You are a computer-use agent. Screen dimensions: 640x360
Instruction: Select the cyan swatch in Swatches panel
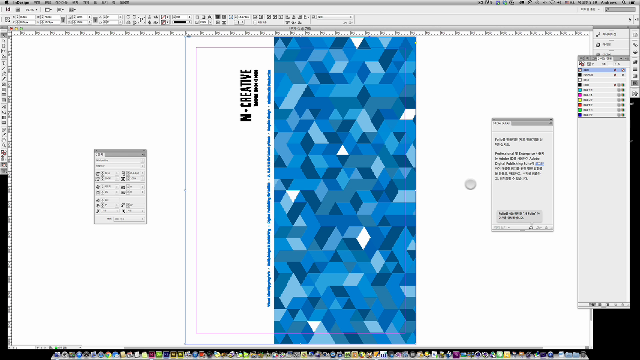pos(602,90)
